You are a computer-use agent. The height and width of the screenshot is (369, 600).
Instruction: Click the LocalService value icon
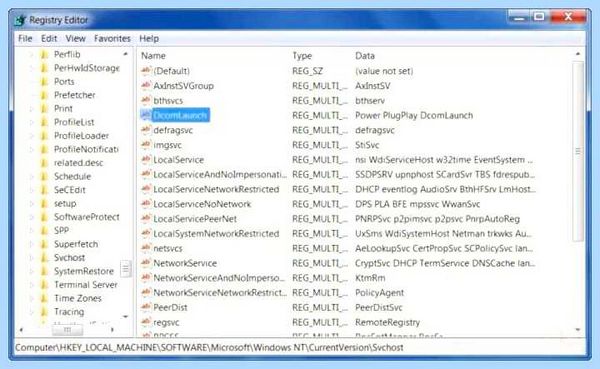[x=145, y=159]
